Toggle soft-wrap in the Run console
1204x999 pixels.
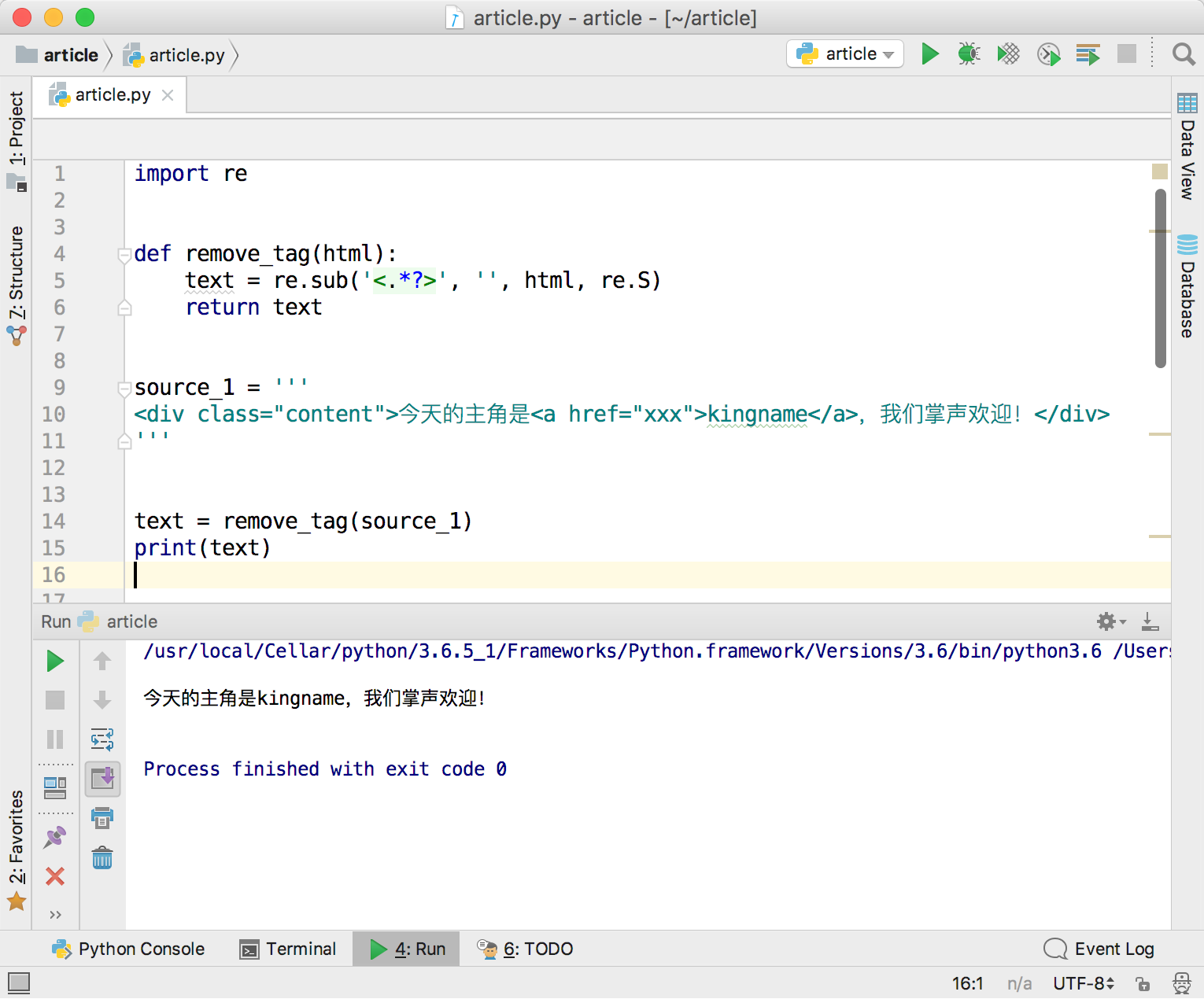coord(102,739)
